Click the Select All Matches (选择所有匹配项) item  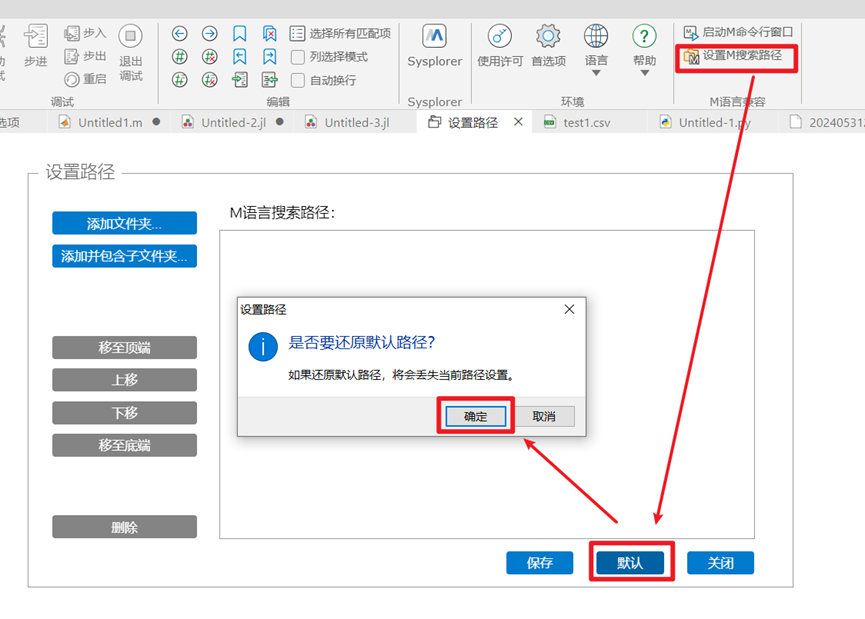click(x=340, y=34)
